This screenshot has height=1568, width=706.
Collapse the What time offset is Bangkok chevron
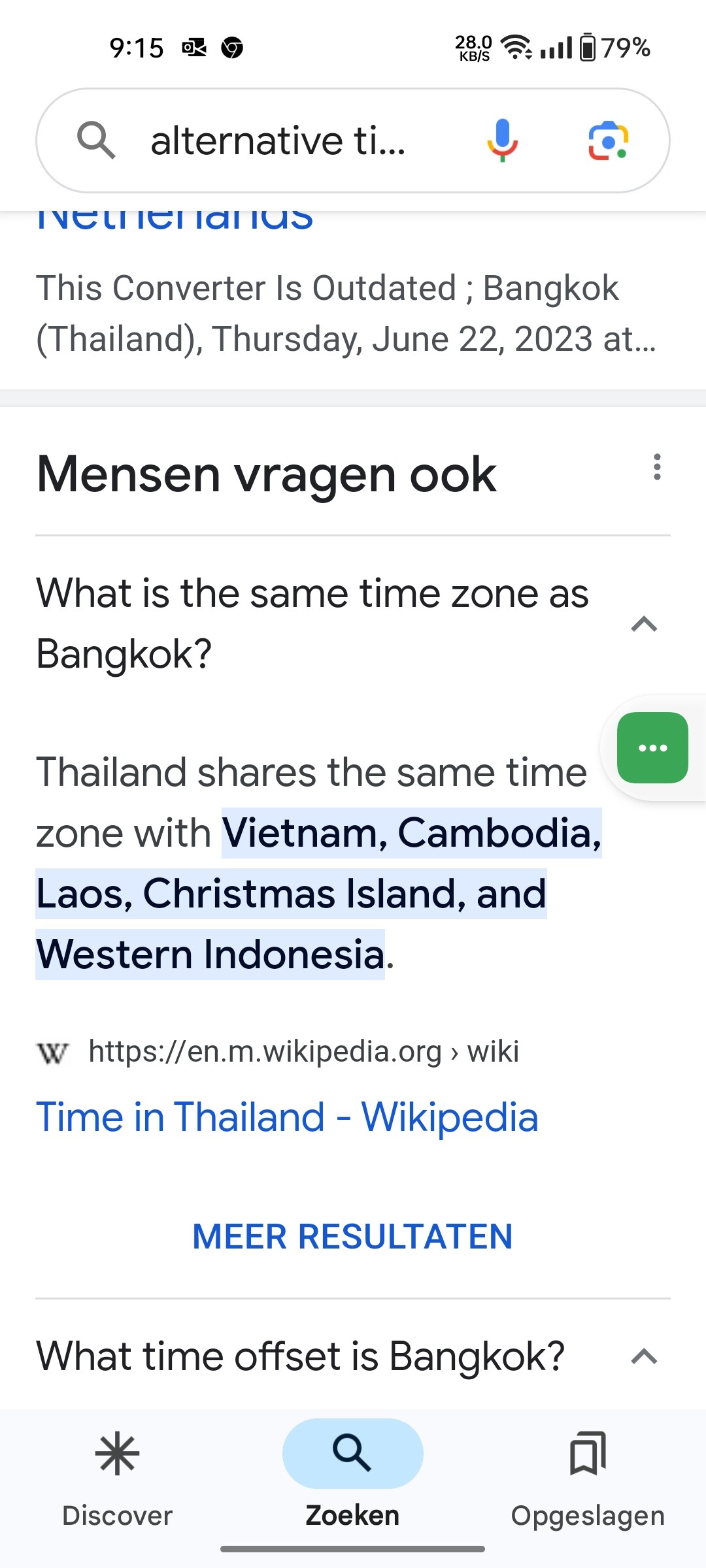click(644, 1357)
